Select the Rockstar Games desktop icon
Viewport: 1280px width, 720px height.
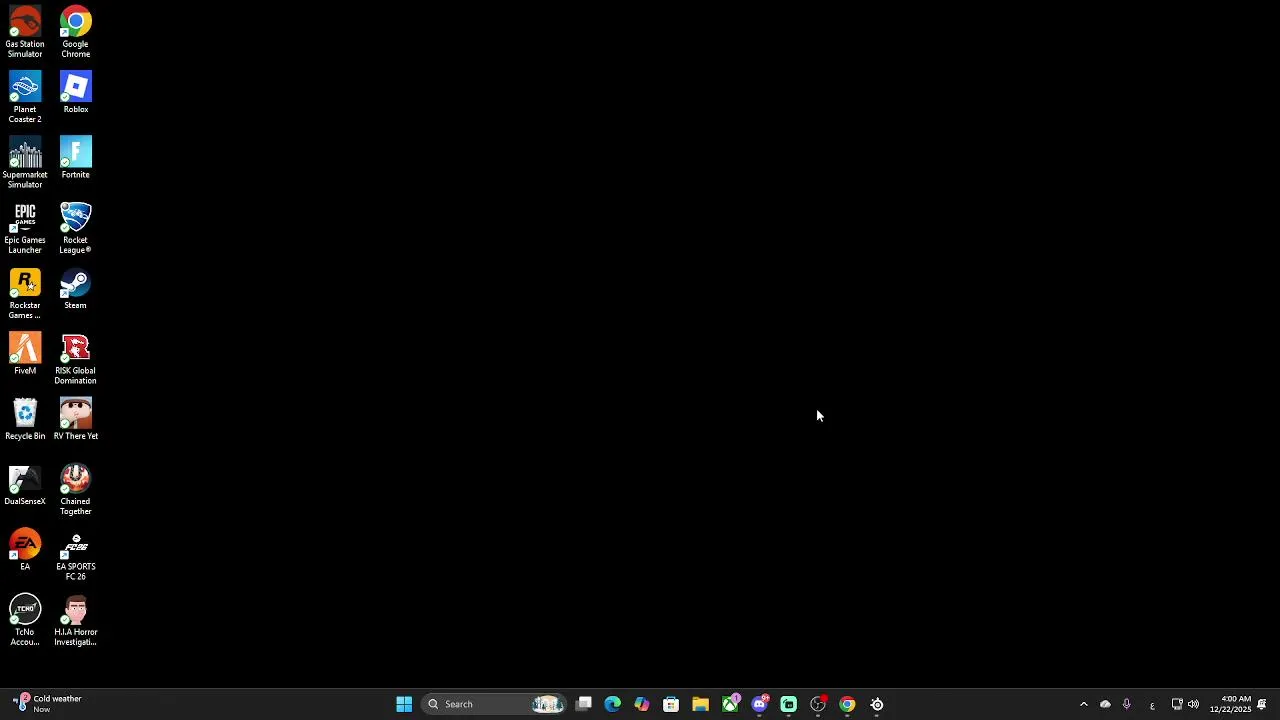[x=25, y=294]
